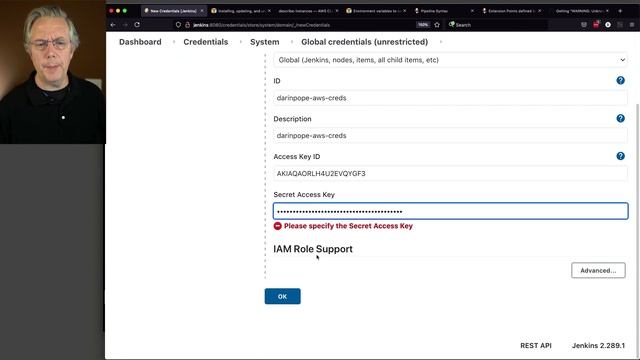Go to Credentials breadcrumb

(x=206, y=42)
